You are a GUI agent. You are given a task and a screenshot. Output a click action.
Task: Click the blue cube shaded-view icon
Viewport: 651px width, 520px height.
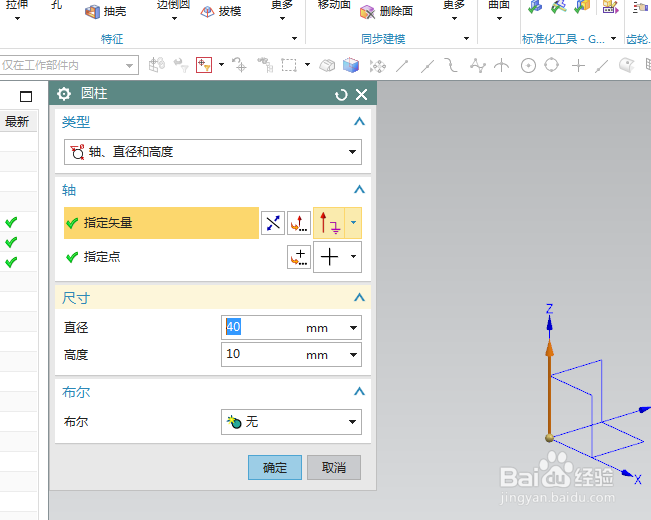(351, 65)
